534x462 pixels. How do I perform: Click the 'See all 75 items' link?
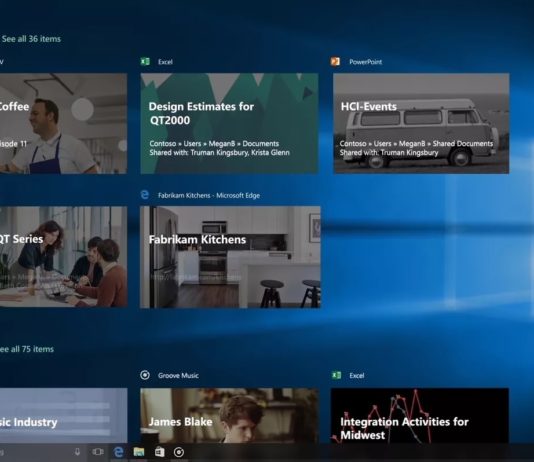[x=27, y=349]
